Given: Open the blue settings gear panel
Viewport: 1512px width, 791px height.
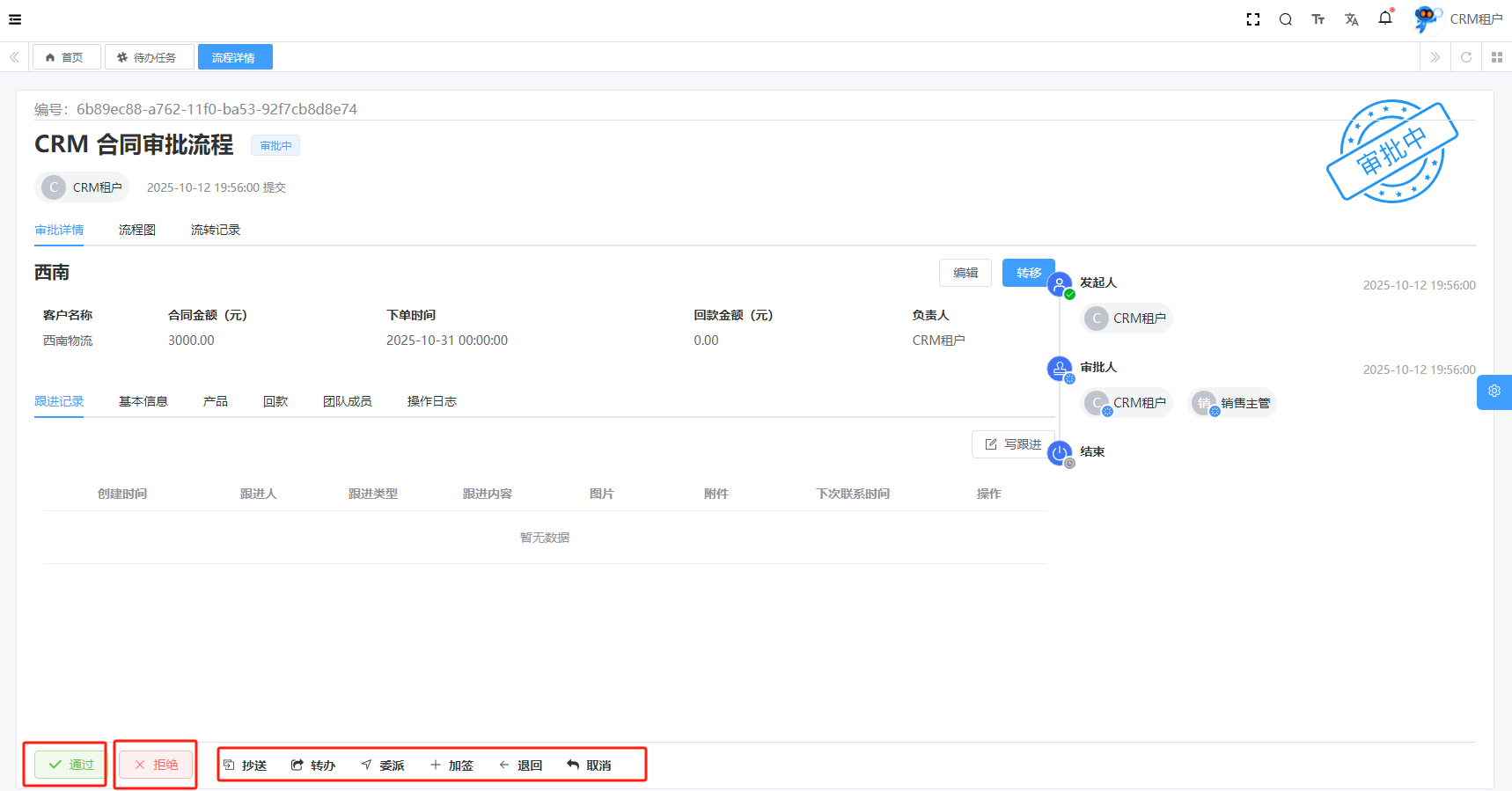Looking at the screenshot, I should click(x=1494, y=392).
